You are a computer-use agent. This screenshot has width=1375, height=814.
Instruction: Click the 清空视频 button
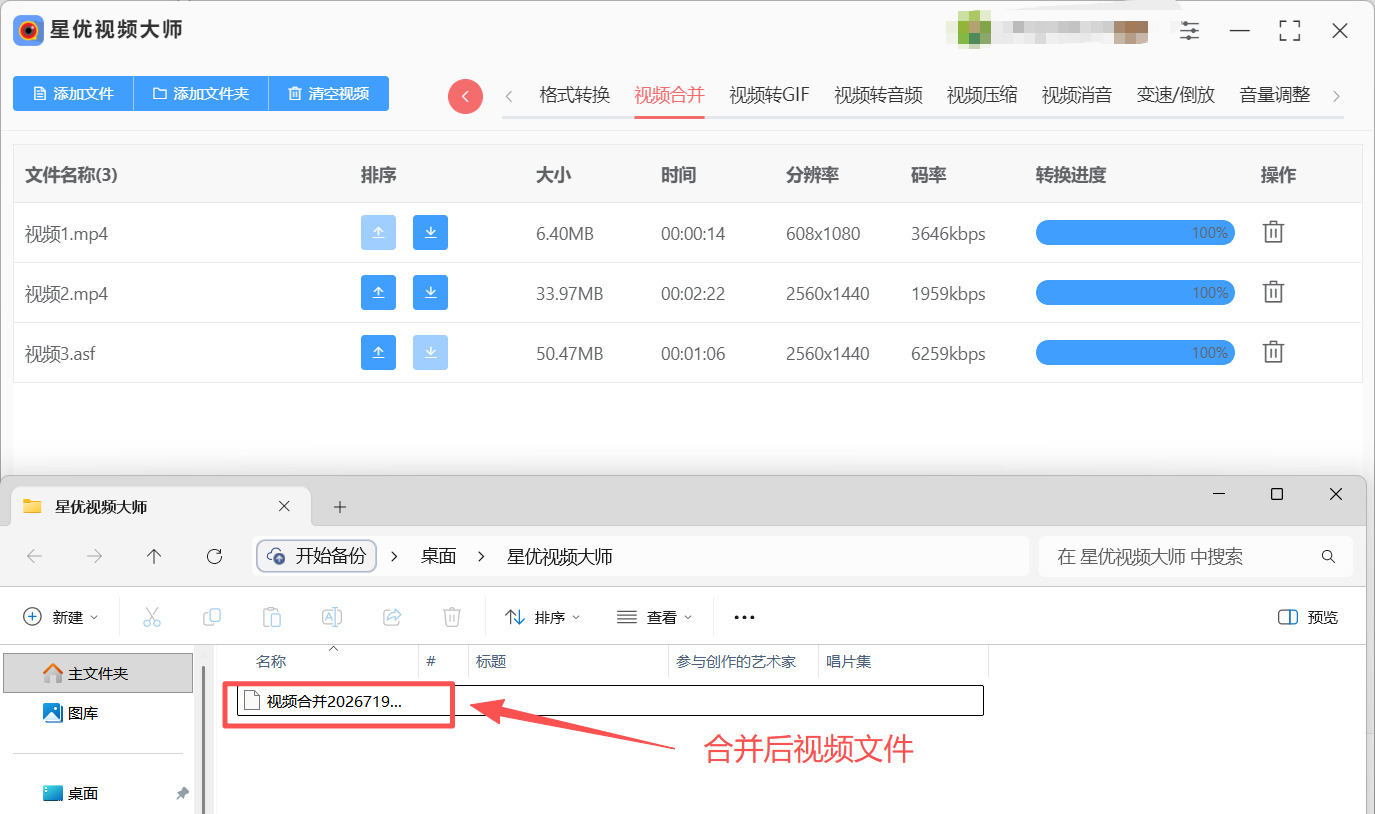tap(329, 94)
